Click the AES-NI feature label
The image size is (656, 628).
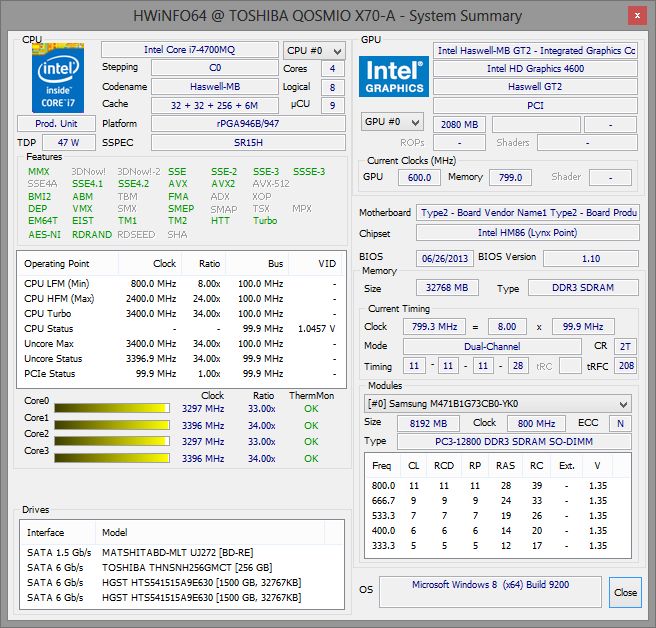click(44, 235)
